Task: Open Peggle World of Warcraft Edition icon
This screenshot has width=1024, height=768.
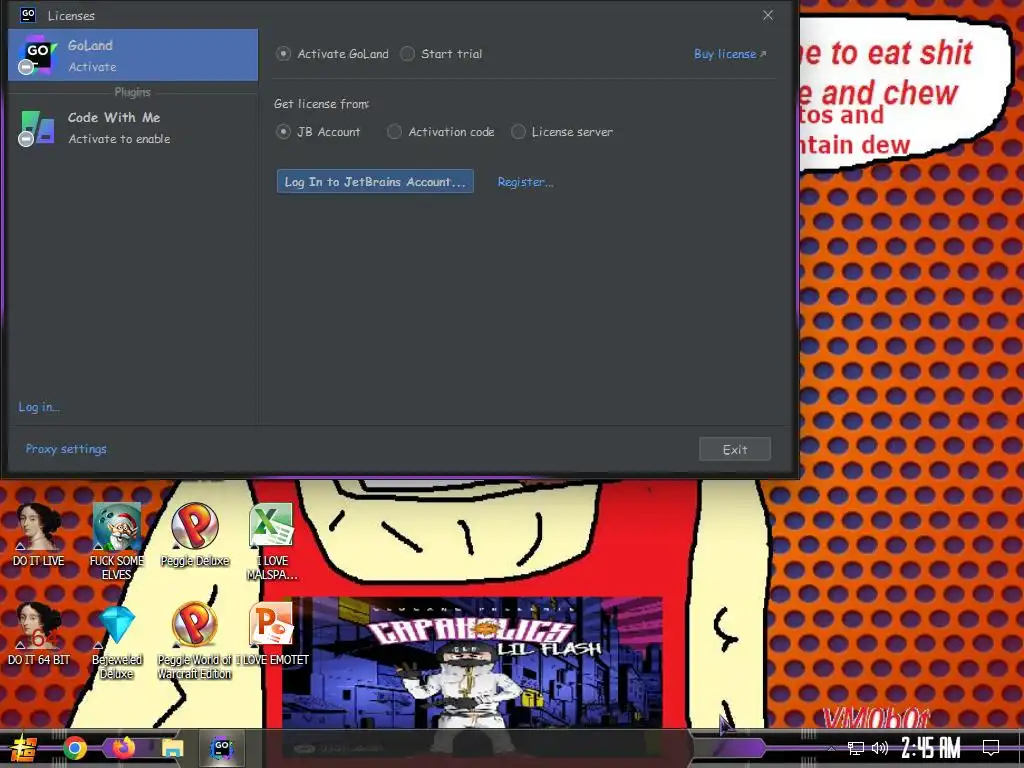Action: tap(195, 641)
